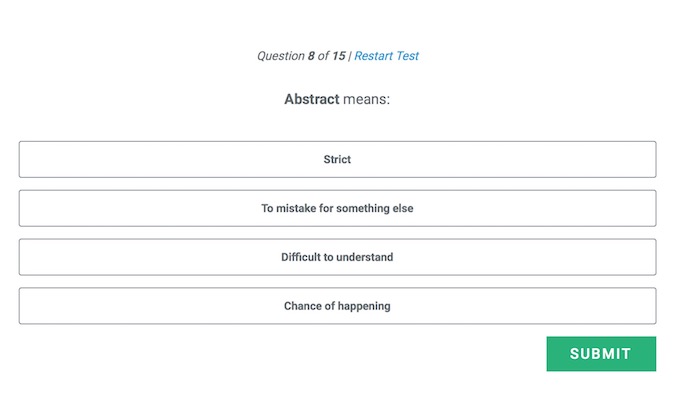Restart the vocabulary test from the beginning
This screenshot has width=686, height=418.
point(386,56)
